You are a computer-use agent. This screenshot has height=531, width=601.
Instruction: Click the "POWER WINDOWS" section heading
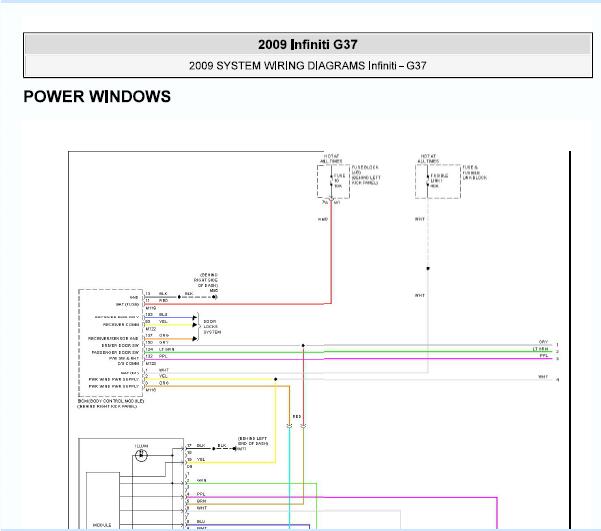[x=97, y=96]
